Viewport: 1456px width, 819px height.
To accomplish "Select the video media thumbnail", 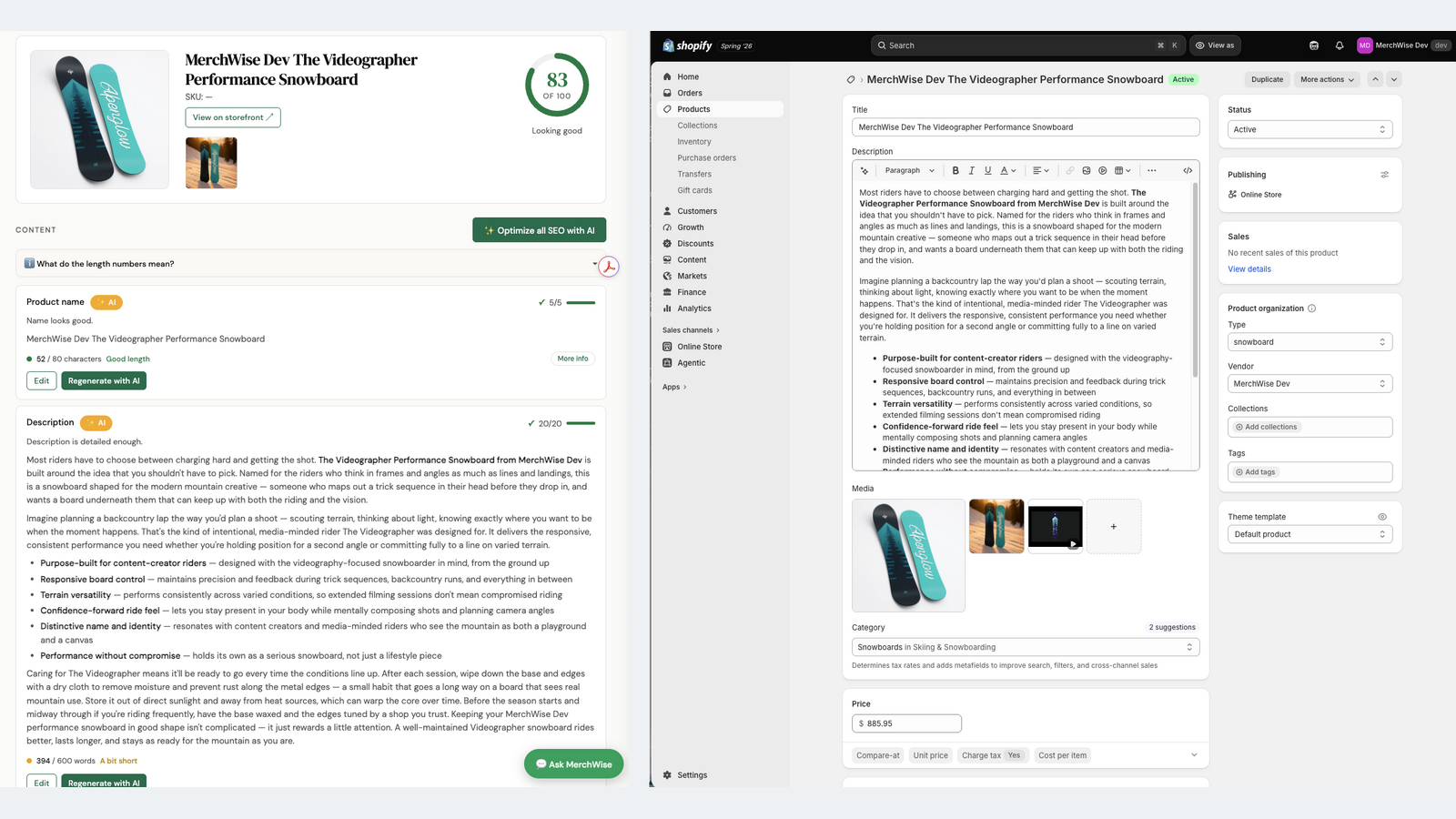I will 1056,526.
